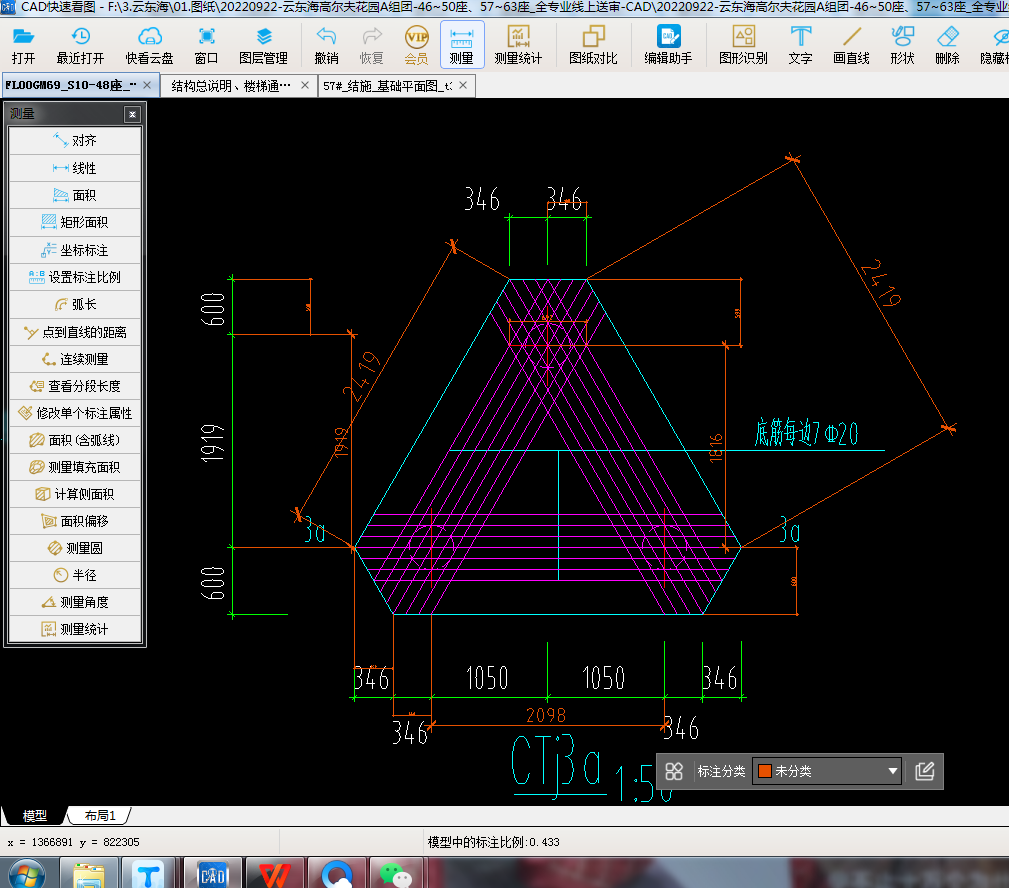Open the VIP 会员 page
This screenshot has width=1009, height=888.
click(x=416, y=45)
